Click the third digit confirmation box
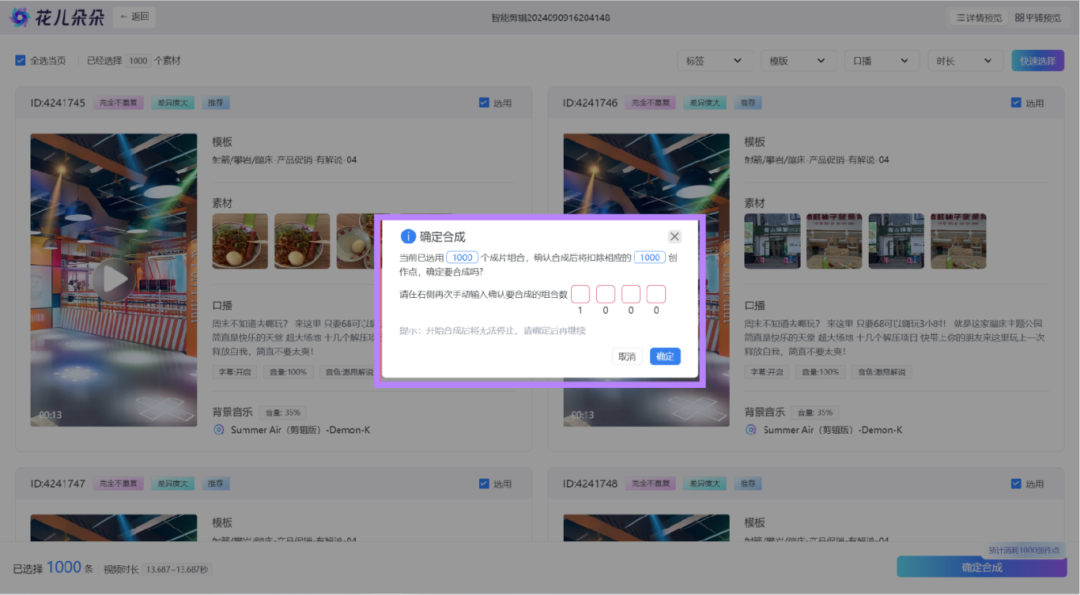This screenshot has height=595, width=1080. coord(631,294)
